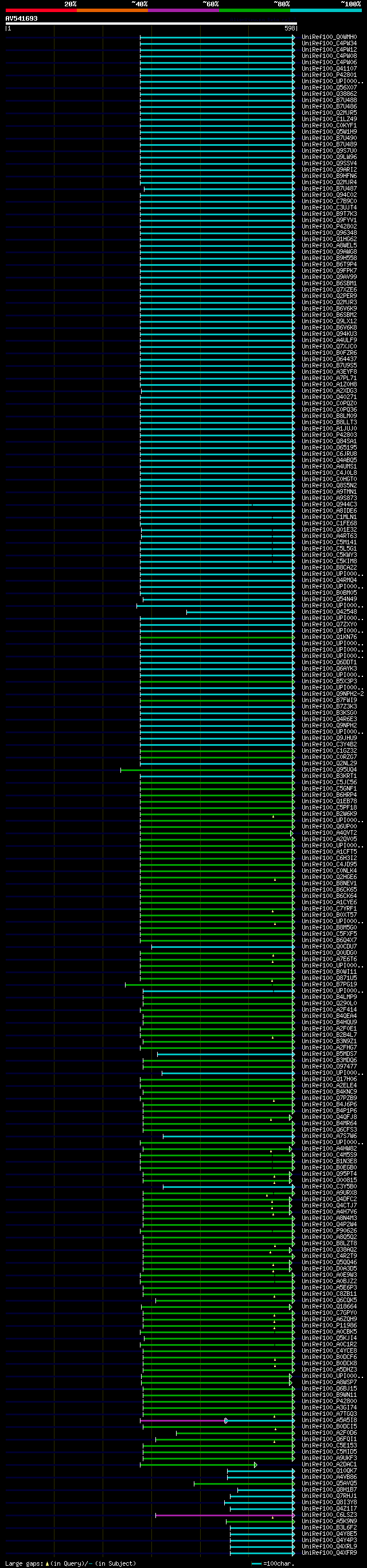367x1568 pixels.
Task: Select the UniRef100_Q2MJR5 label
Action: click(329, 113)
